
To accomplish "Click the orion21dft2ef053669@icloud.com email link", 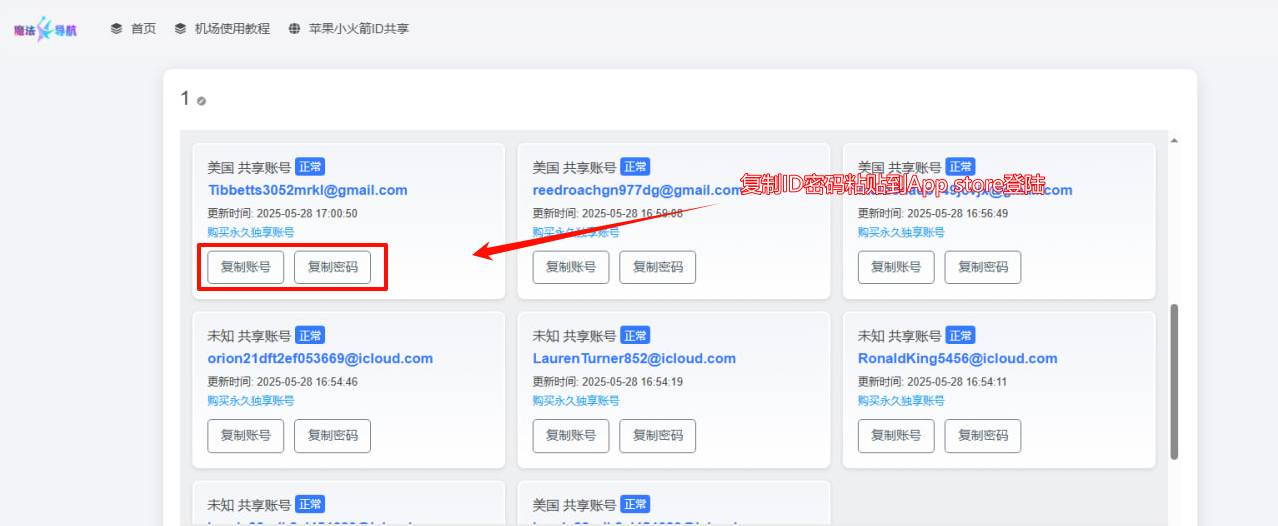I will pyautogui.click(x=320, y=358).
